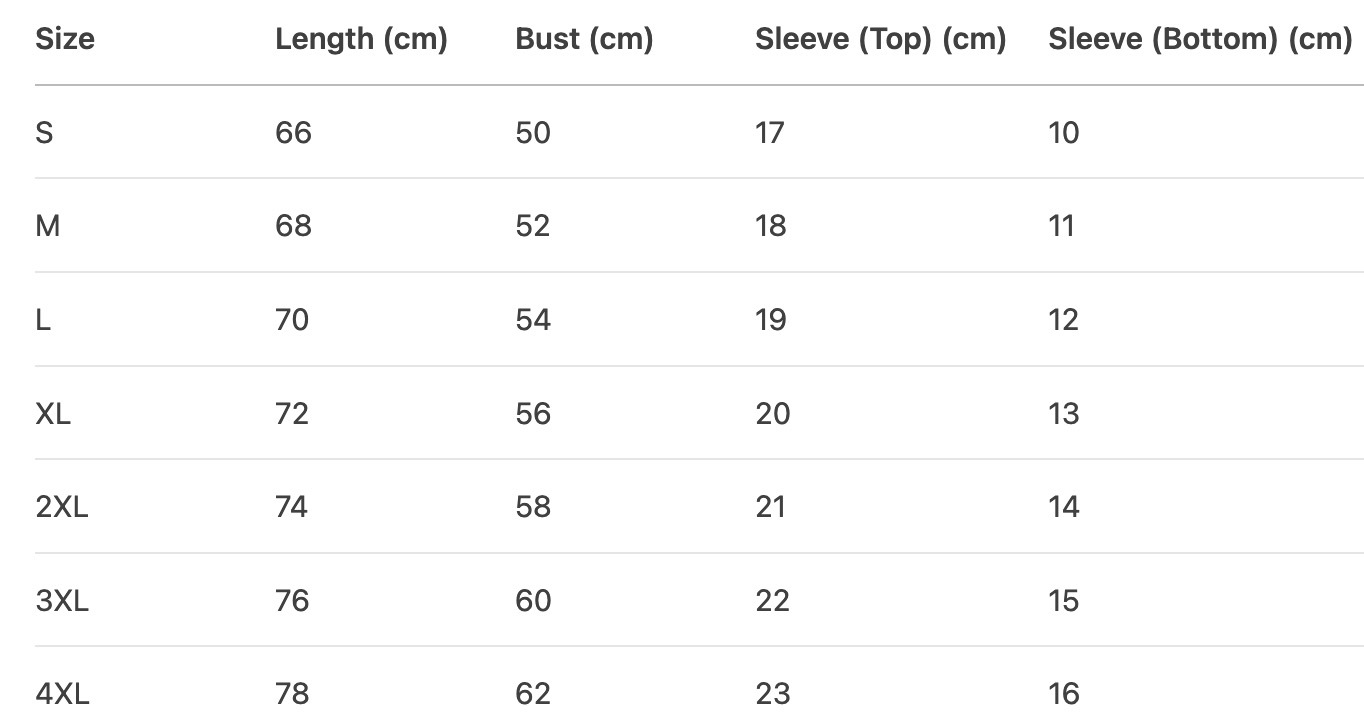Click the Sleeve (Bottom) (cm) header
This screenshot has height=726, width=1364.
pos(1200,39)
